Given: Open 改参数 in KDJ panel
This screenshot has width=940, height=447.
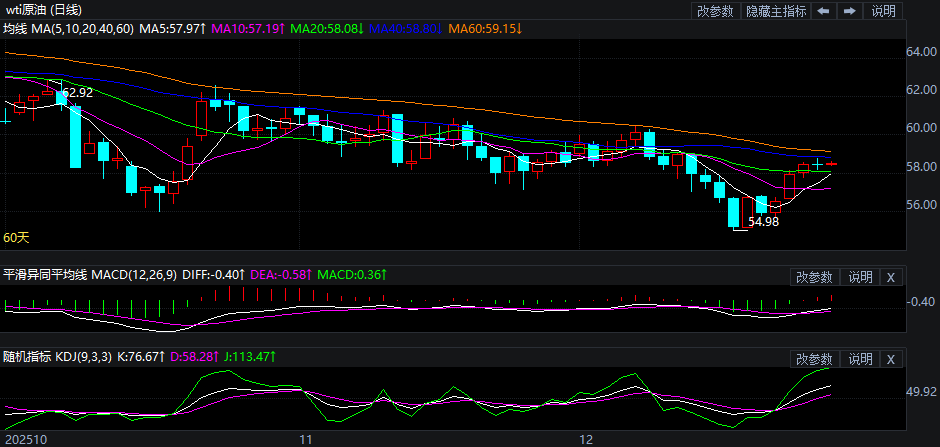Looking at the screenshot, I should pyautogui.click(x=813, y=359).
